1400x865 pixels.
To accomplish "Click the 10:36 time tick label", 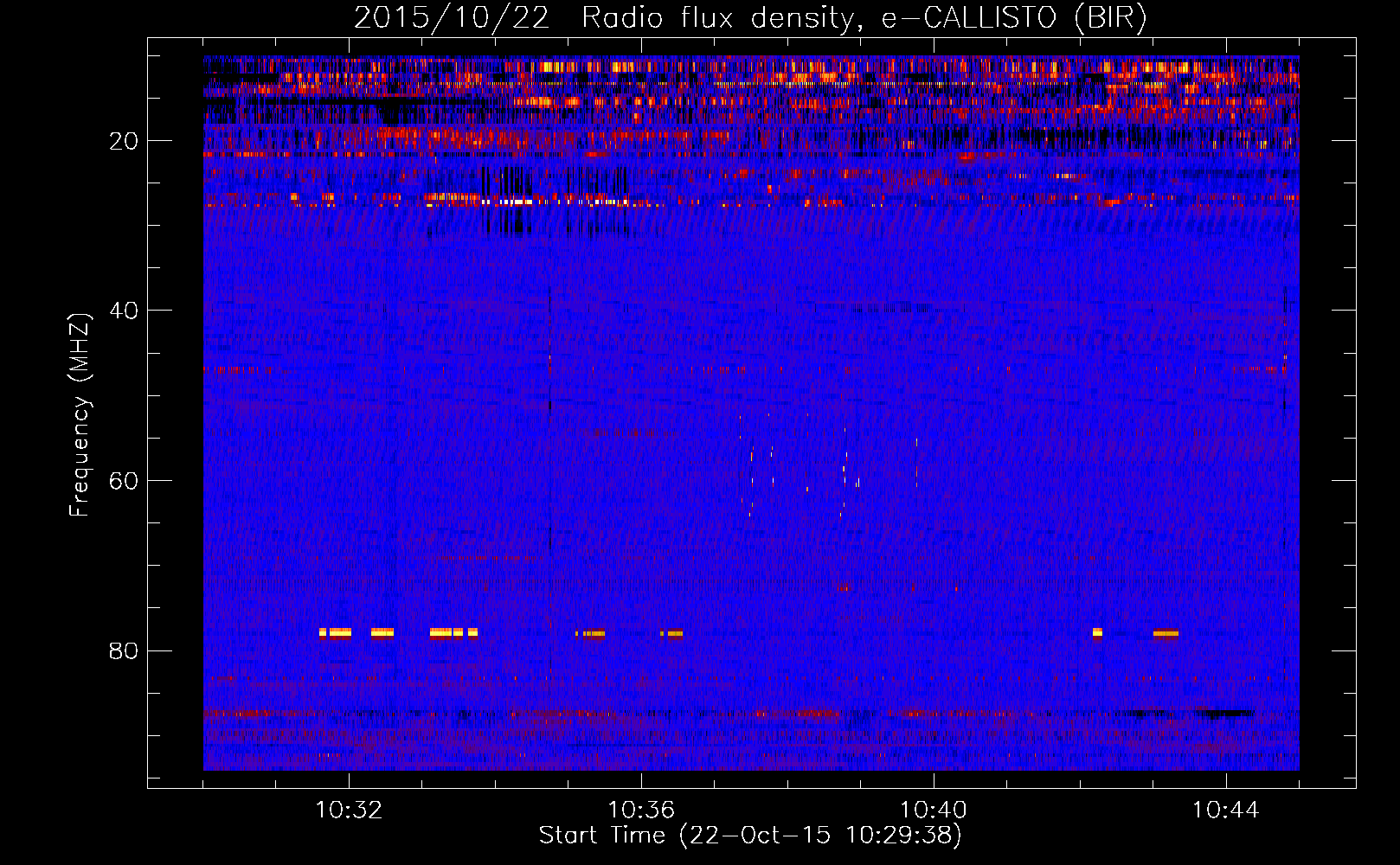I will [641, 811].
